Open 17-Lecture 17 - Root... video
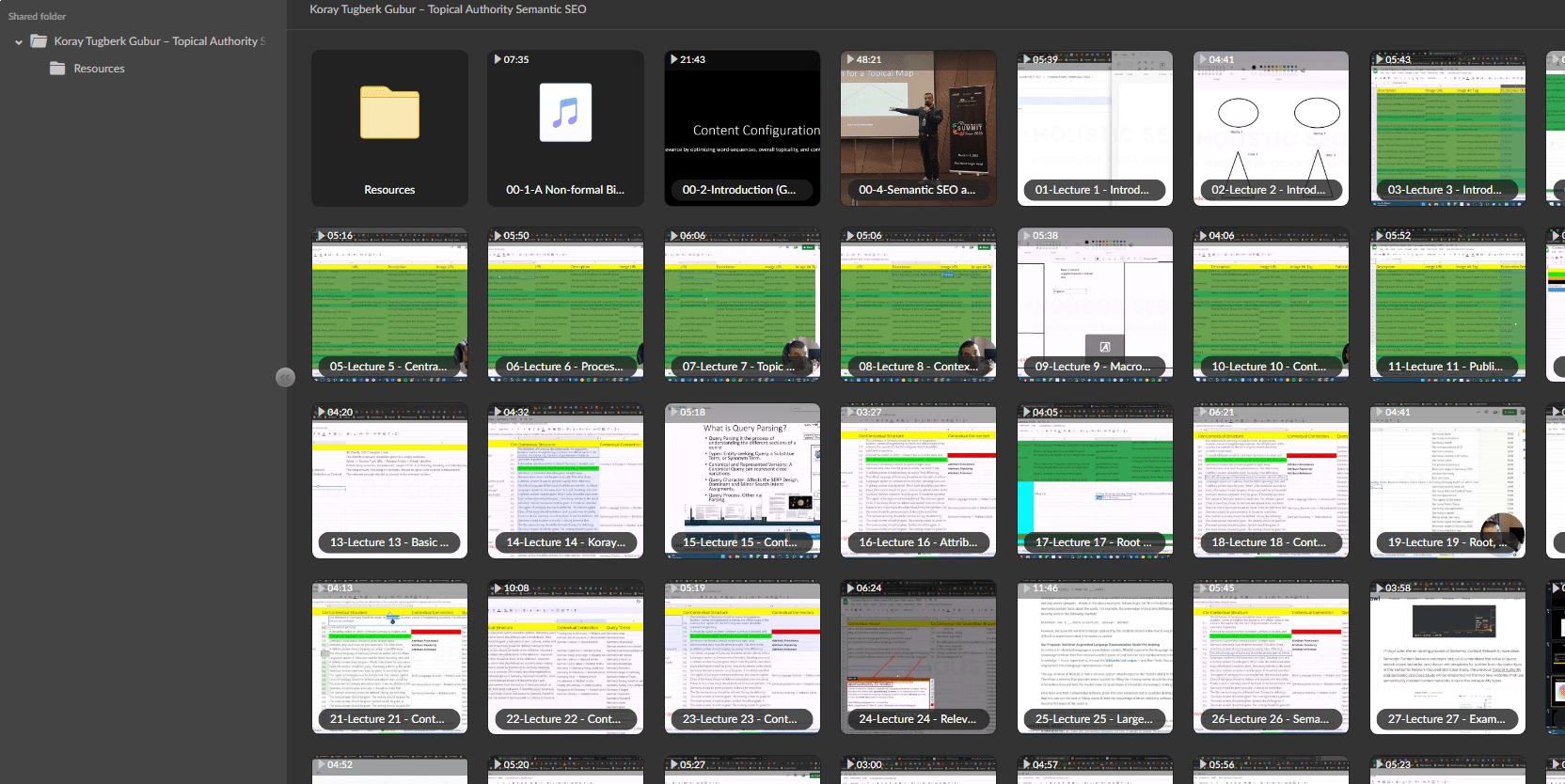Screen dimensions: 1565x784 pyautogui.click(x=1095, y=481)
